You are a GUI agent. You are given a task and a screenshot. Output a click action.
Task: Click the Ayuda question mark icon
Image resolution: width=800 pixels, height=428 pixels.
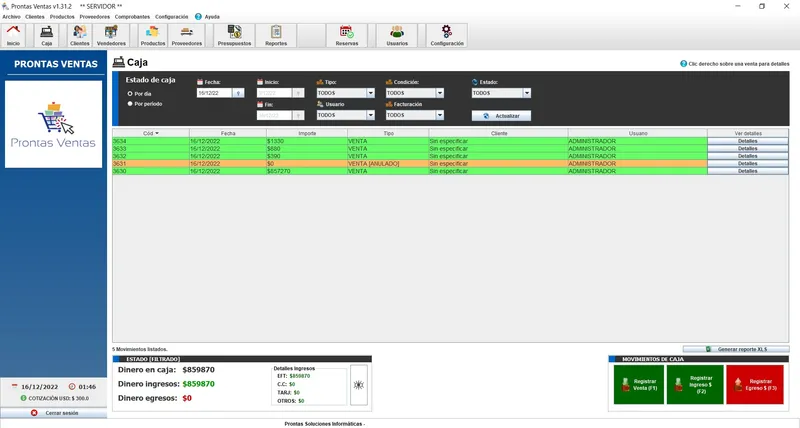coord(198,16)
